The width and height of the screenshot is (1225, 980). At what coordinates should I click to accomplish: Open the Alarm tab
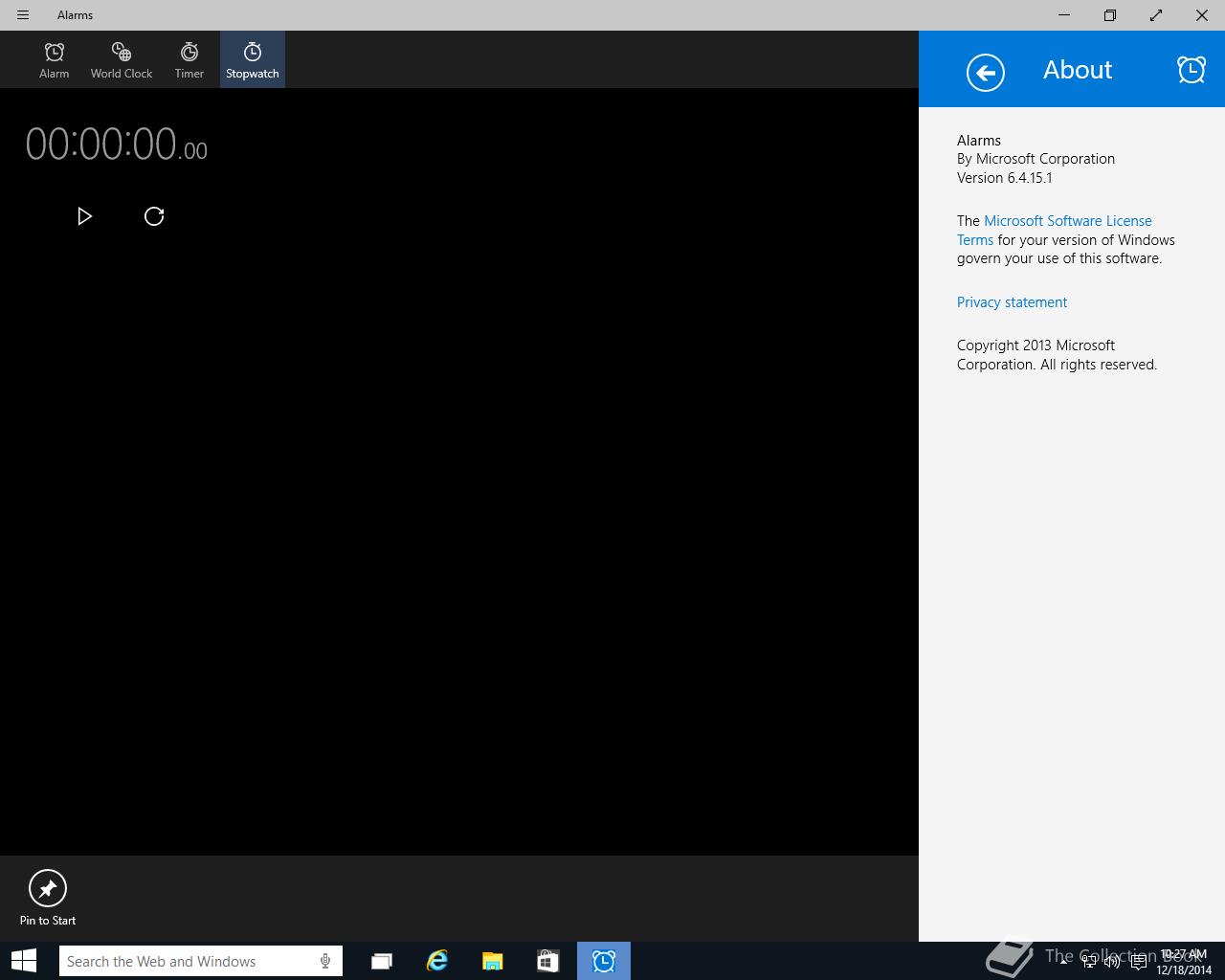tap(55, 59)
